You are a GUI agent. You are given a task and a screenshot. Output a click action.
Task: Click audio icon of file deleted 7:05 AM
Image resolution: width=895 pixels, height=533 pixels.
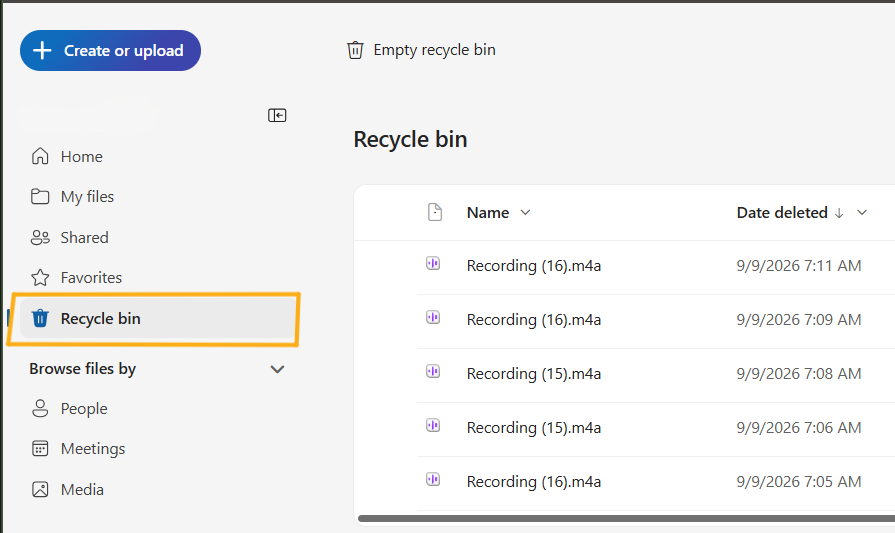(x=433, y=479)
